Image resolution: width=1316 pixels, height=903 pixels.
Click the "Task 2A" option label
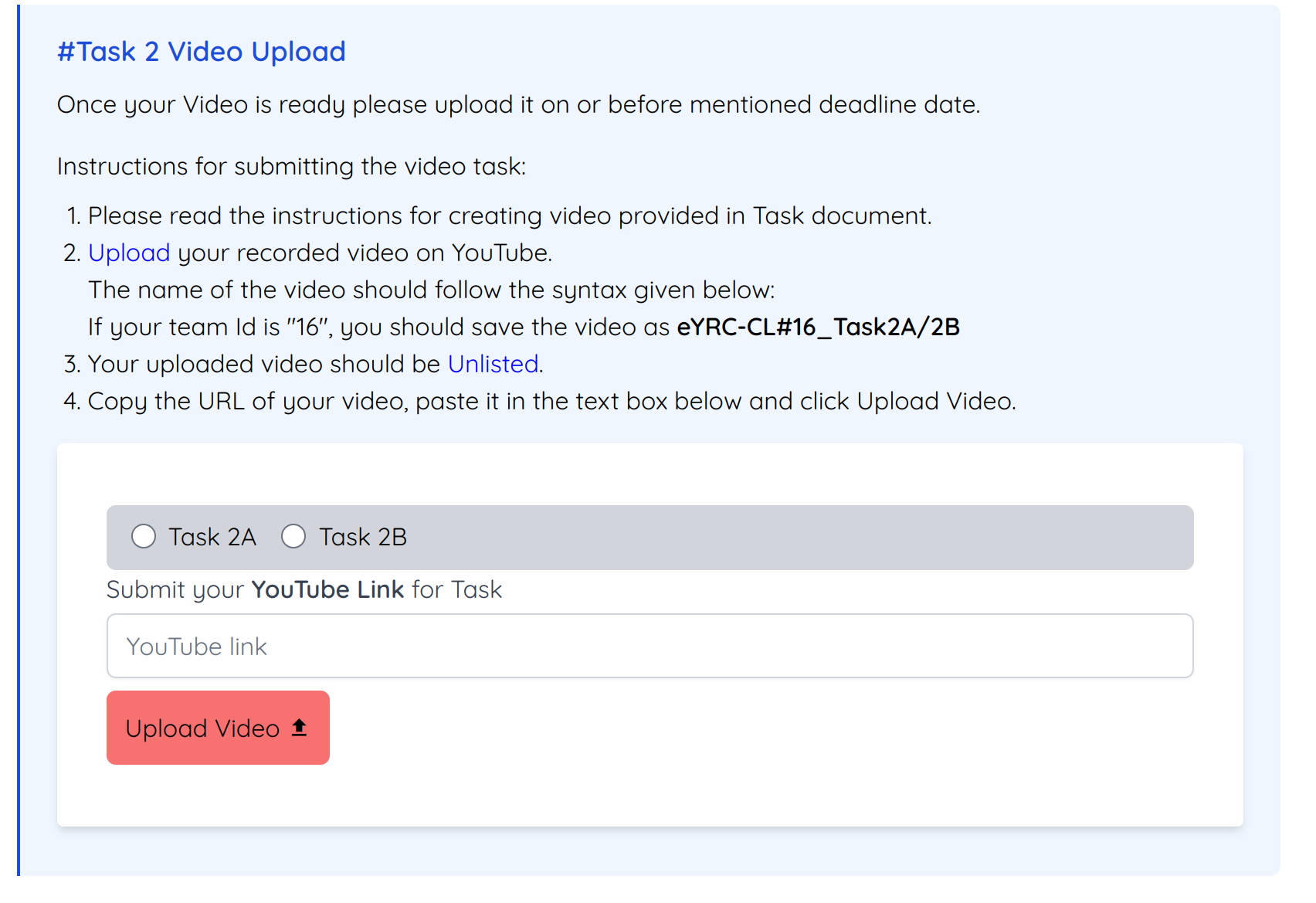[x=212, y=537]
